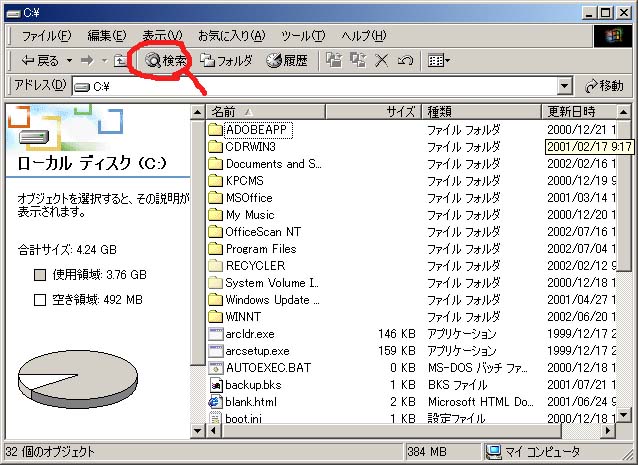Viewport: 638px width, 465px height.
Task: Open the Views (表示) toolbar dropdown
Action: click(x=438, y=61)
